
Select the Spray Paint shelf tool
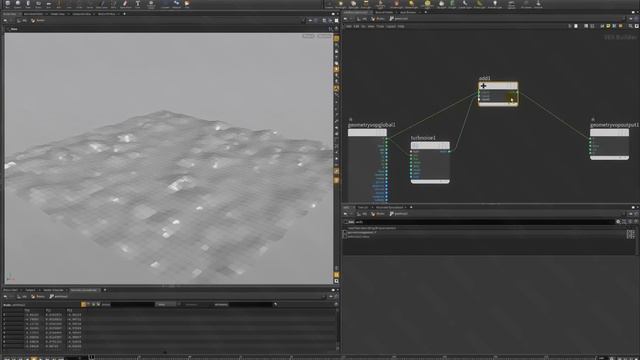[125, 4]
